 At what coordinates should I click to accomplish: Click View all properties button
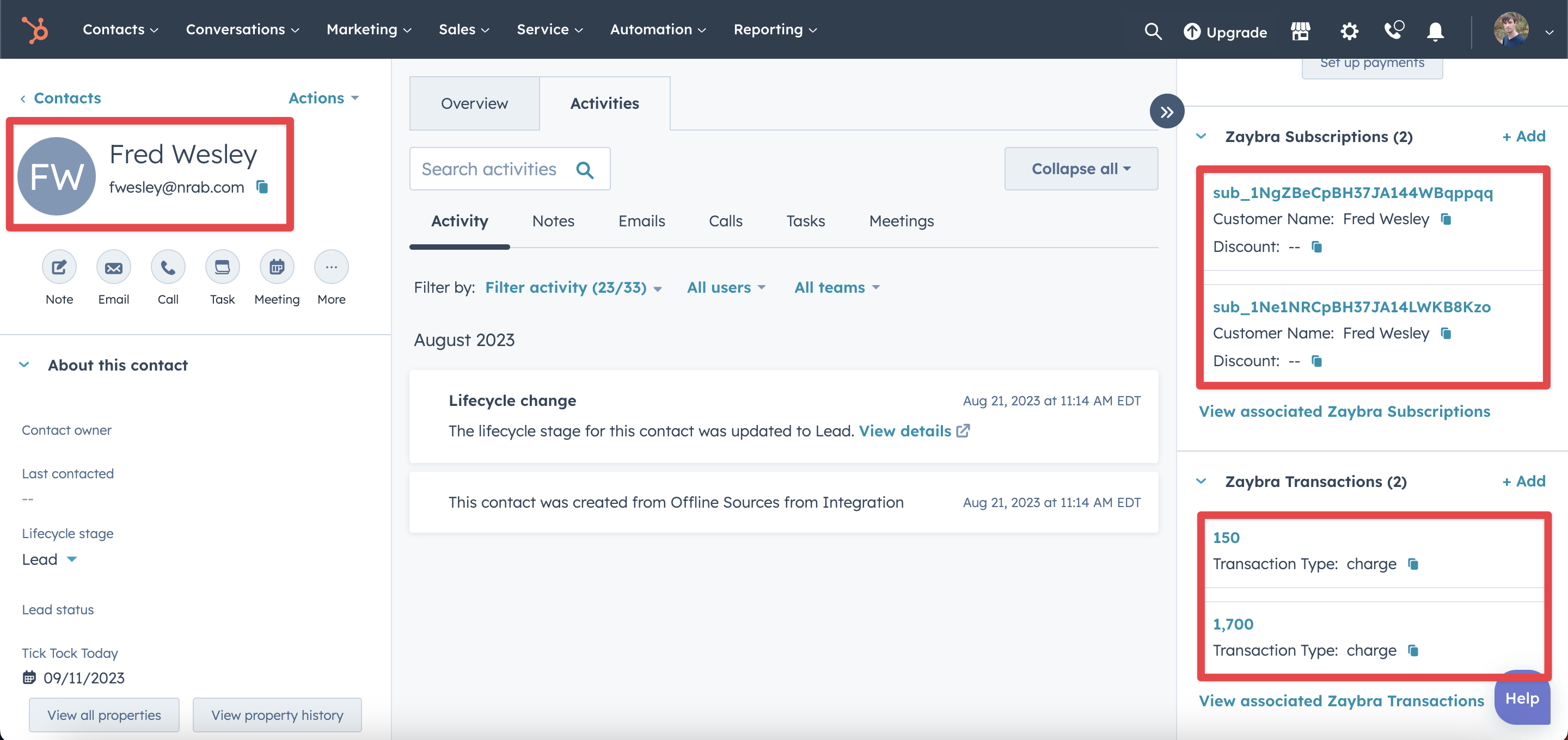pos(104,715)
